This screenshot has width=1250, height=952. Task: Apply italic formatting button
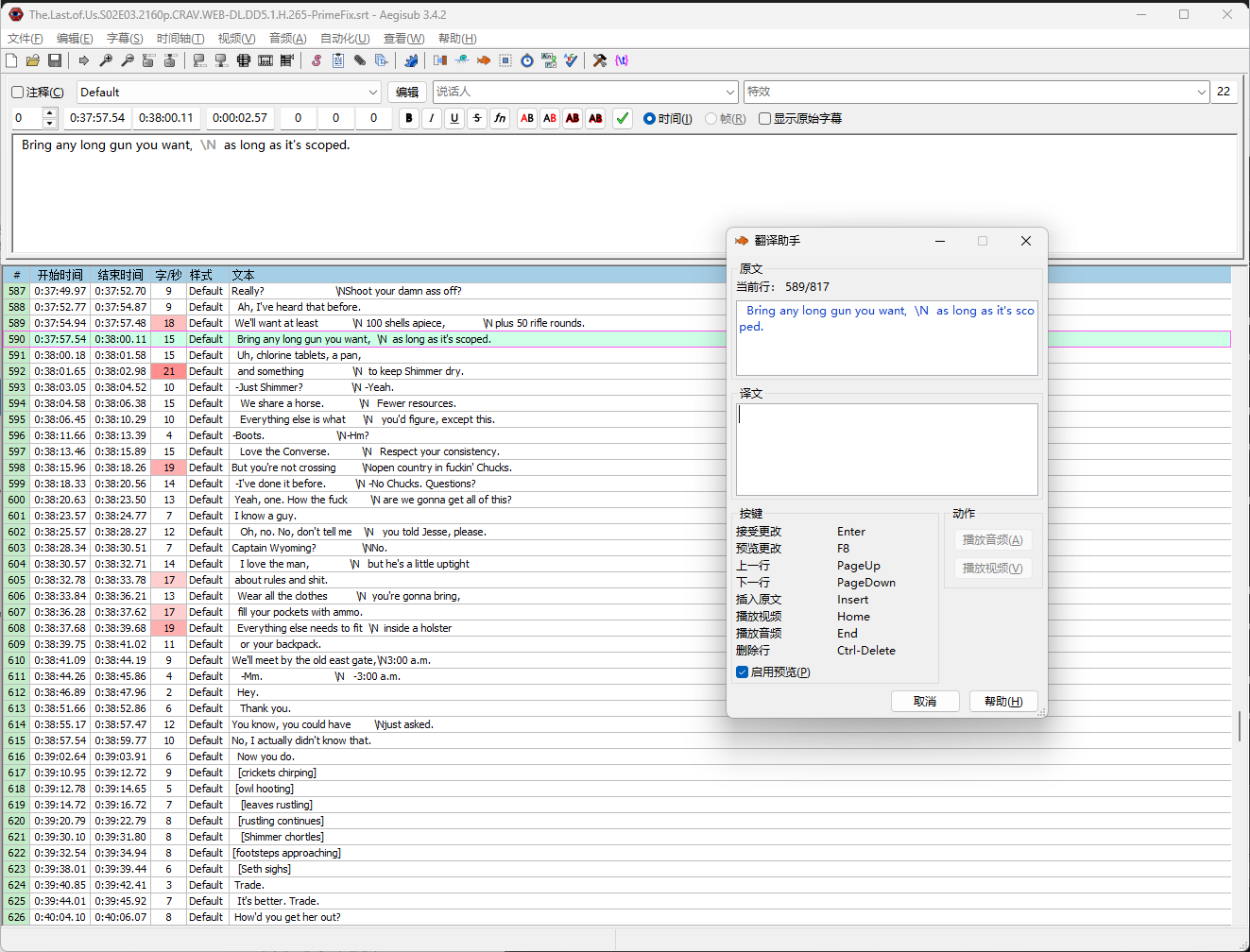pos(432,118)
